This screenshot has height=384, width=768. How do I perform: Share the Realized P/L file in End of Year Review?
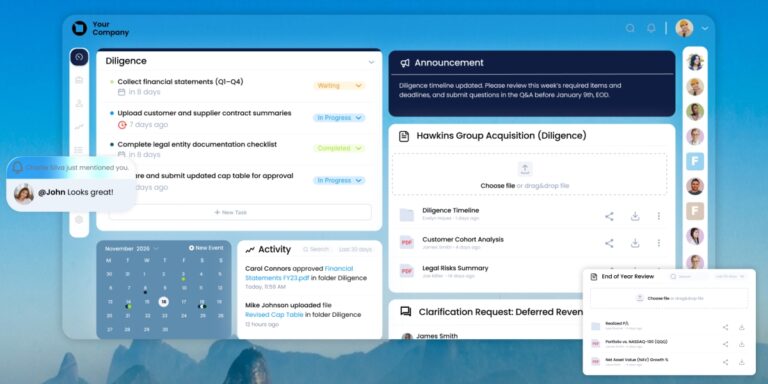point(725,327)
